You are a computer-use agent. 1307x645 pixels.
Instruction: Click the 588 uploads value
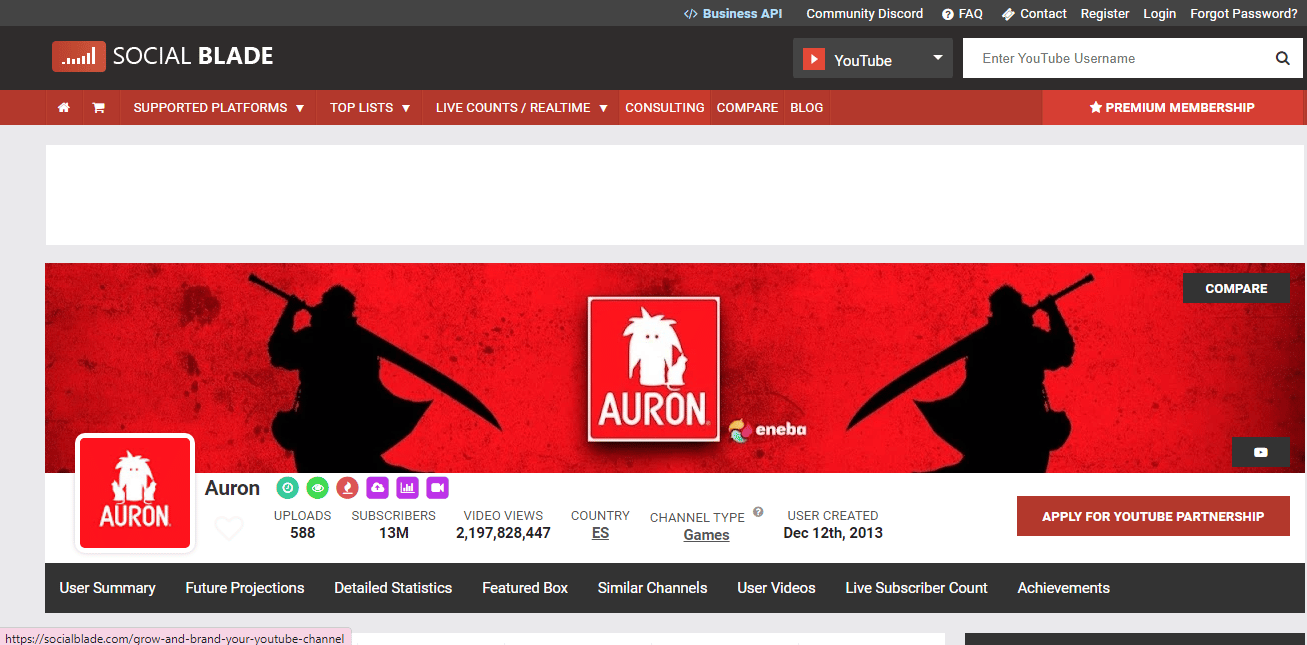click(x=303, y=534)
